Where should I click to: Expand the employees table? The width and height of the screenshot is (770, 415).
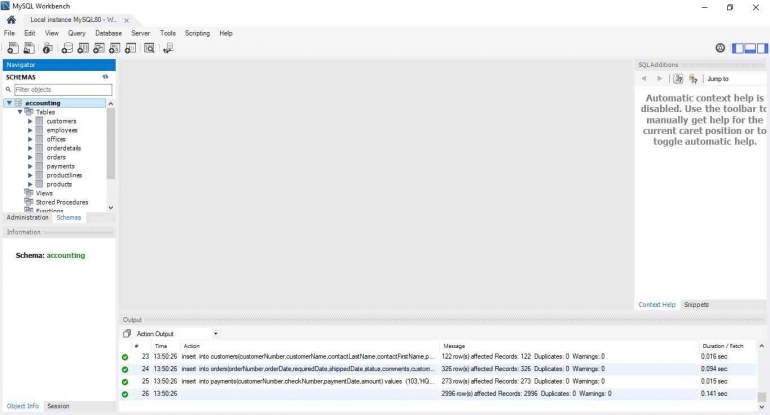(x=30, y=130)
